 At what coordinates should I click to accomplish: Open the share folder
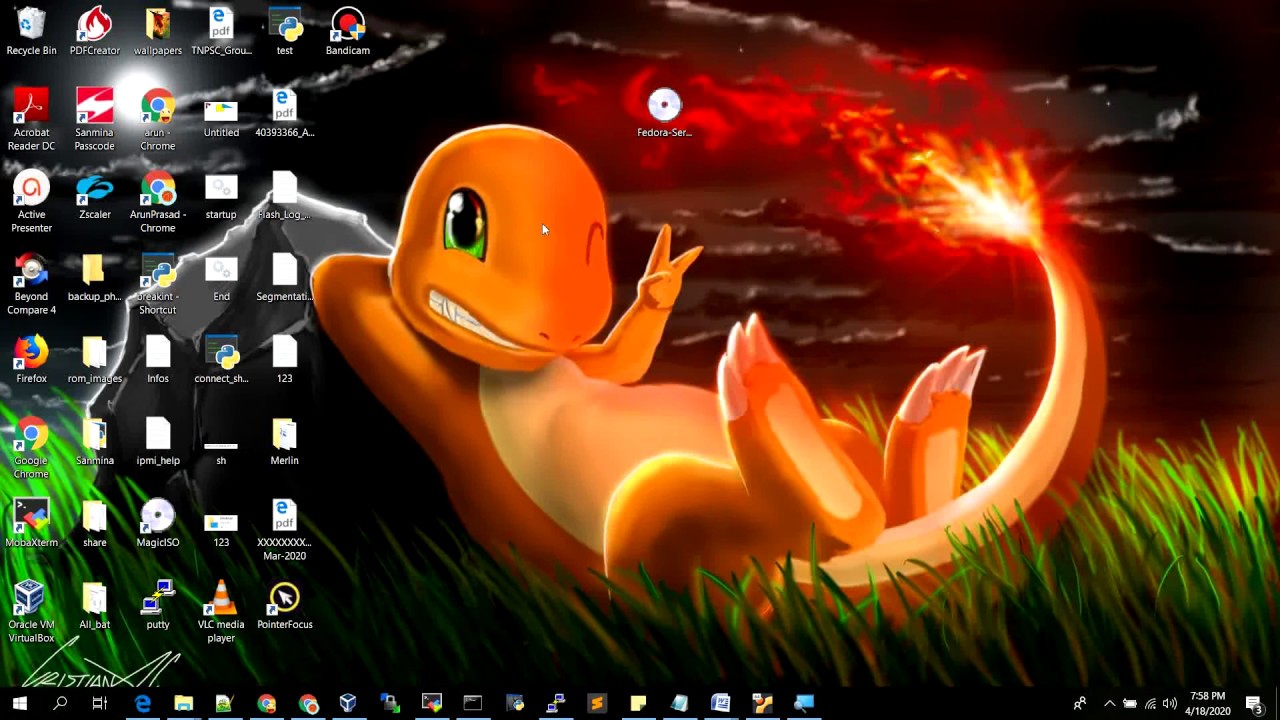[95, 523]
